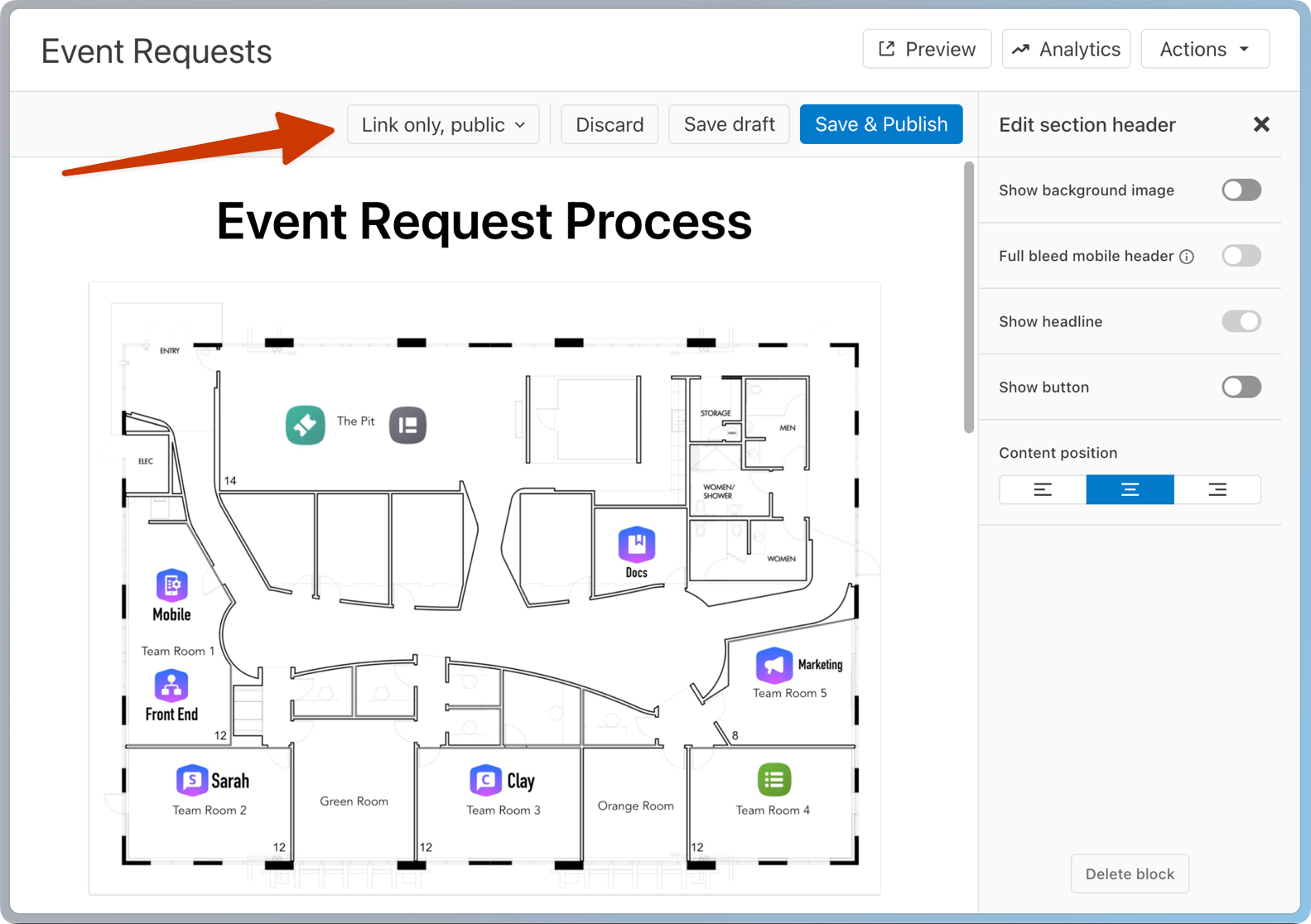Click the Delete block button
The height and width of the screenshot is (924, 1311).
point(1129,873)
